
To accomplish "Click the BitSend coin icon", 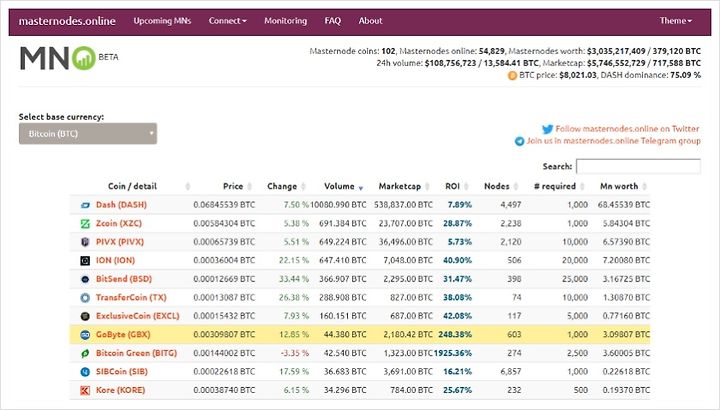I will [85, 279].
